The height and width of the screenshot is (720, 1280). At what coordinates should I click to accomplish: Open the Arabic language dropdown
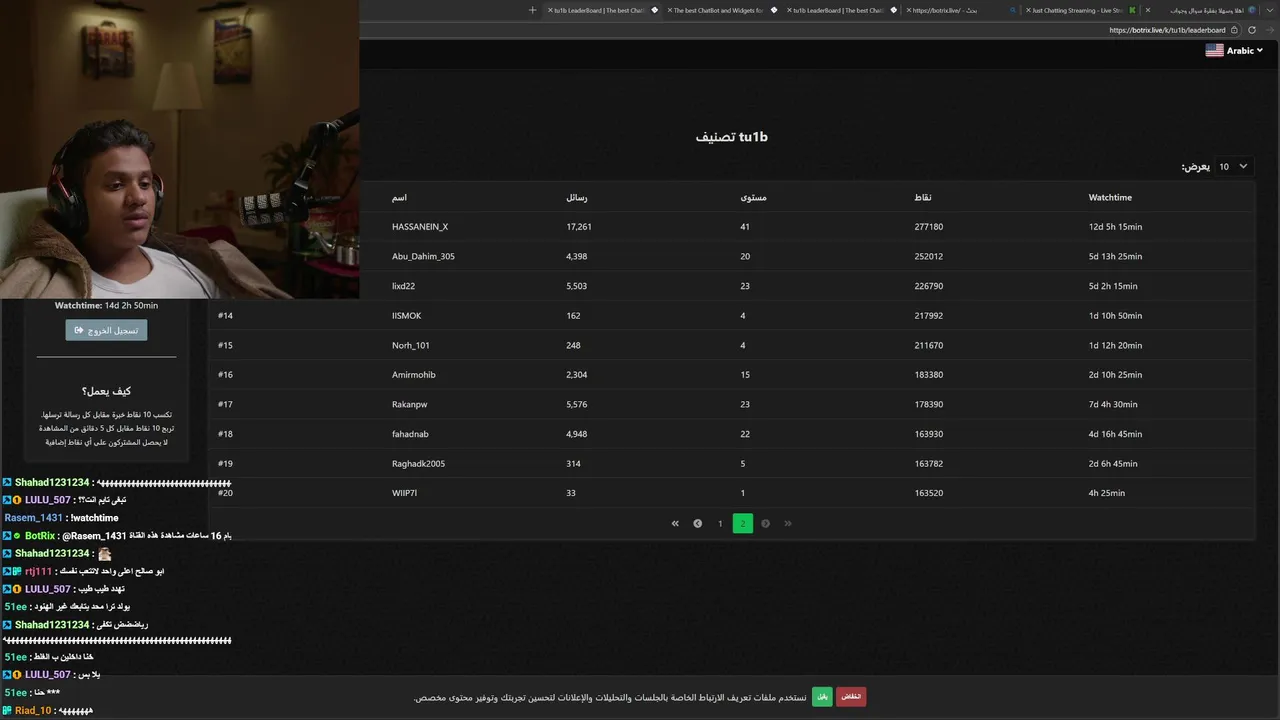[1245, 50]
